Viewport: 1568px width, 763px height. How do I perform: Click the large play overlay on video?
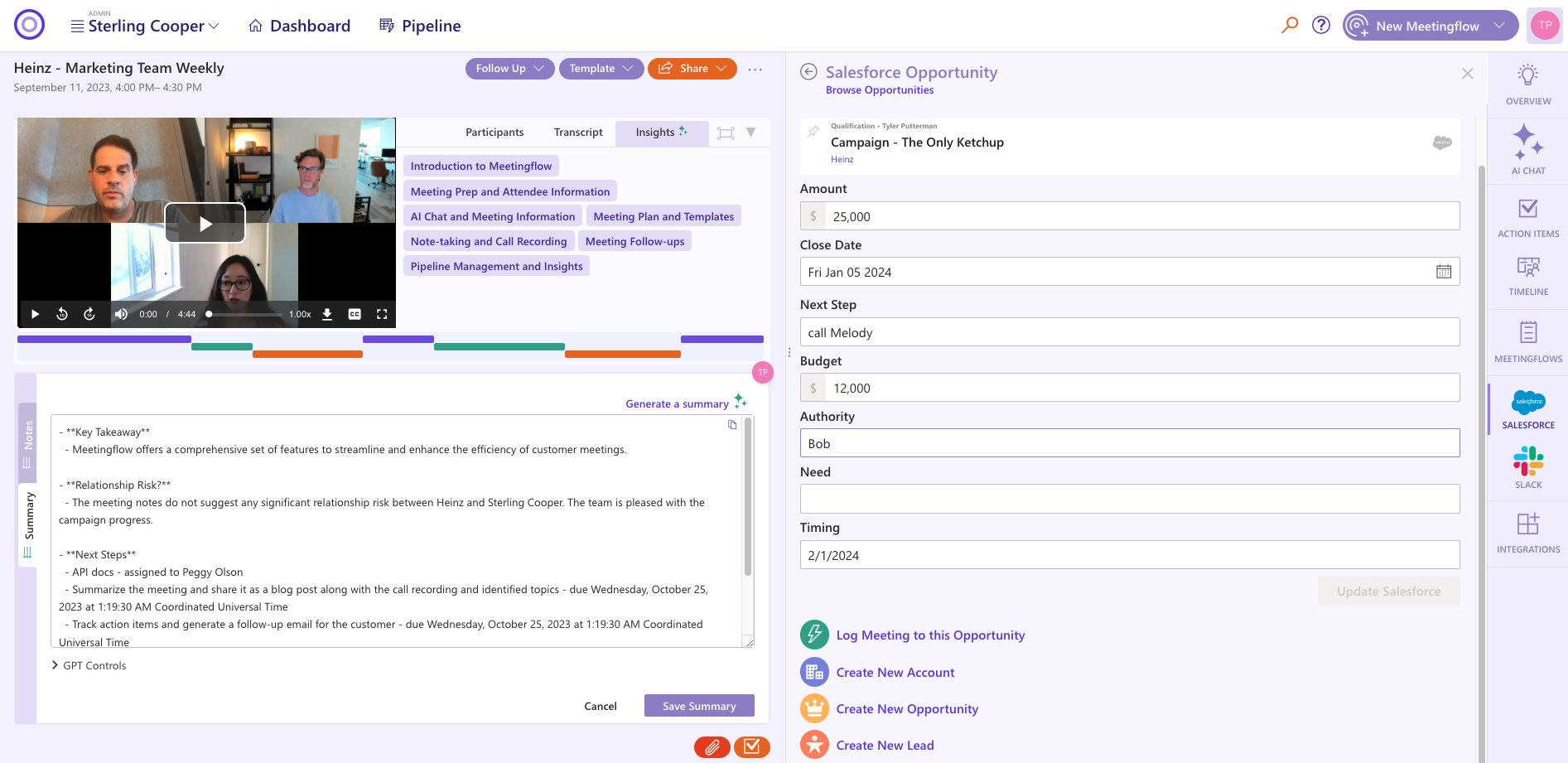[205, 223]
